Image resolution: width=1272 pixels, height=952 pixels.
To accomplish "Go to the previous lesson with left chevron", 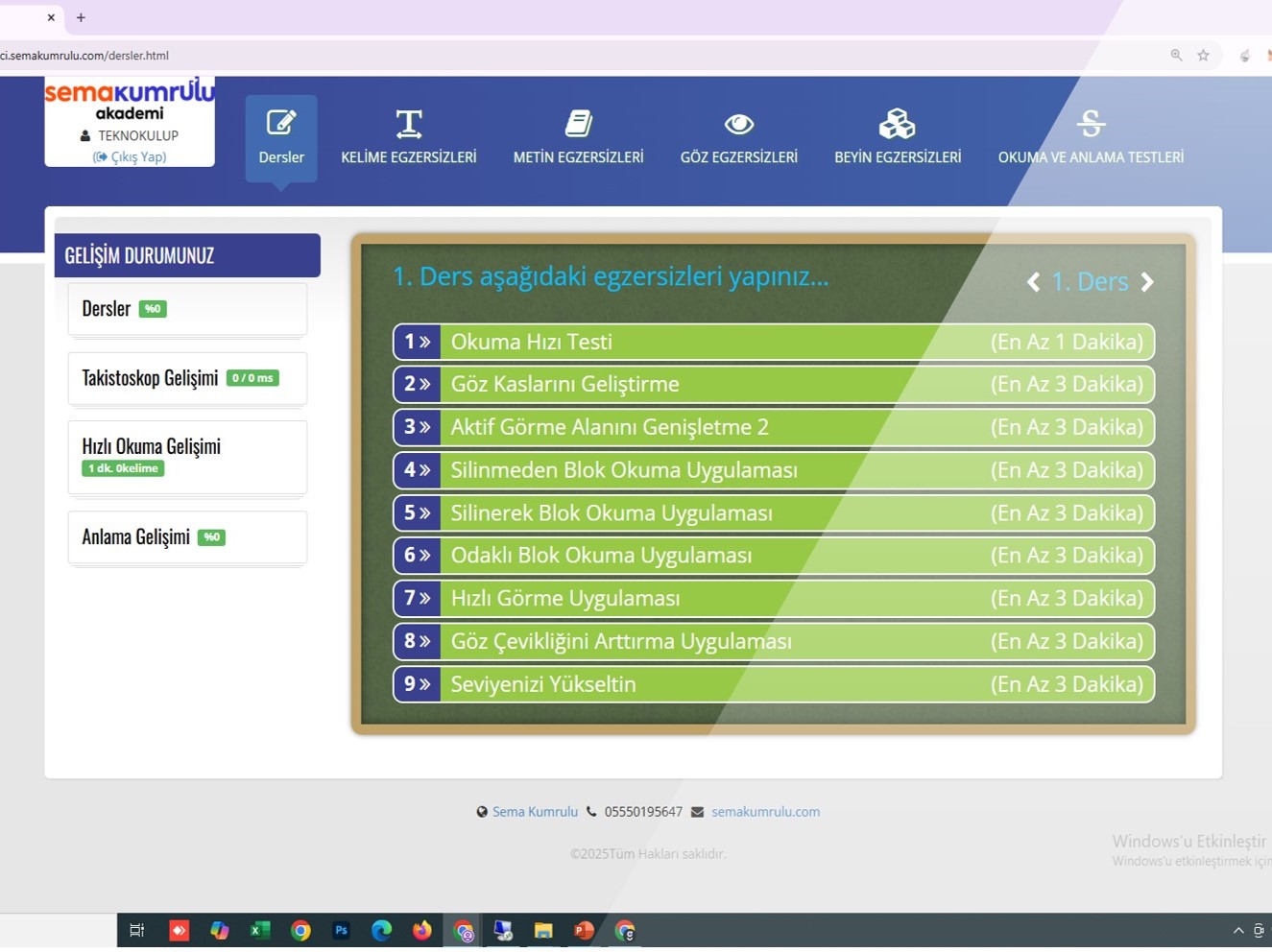I will tap(1033, 282).
